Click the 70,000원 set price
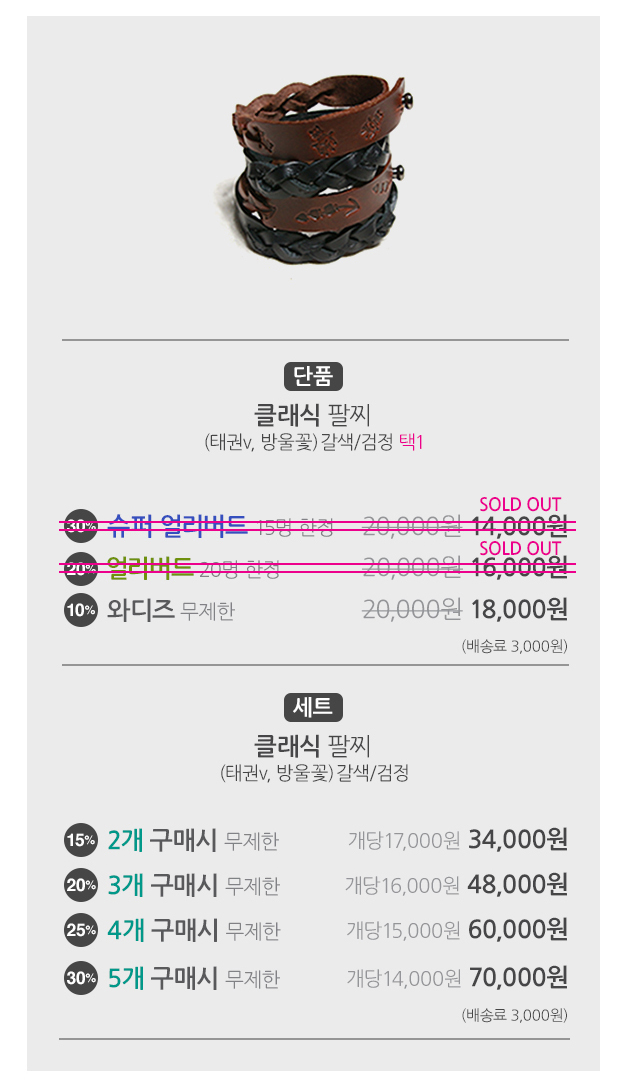The height and width of the screenshot is (1091, 630). point(517,976)
